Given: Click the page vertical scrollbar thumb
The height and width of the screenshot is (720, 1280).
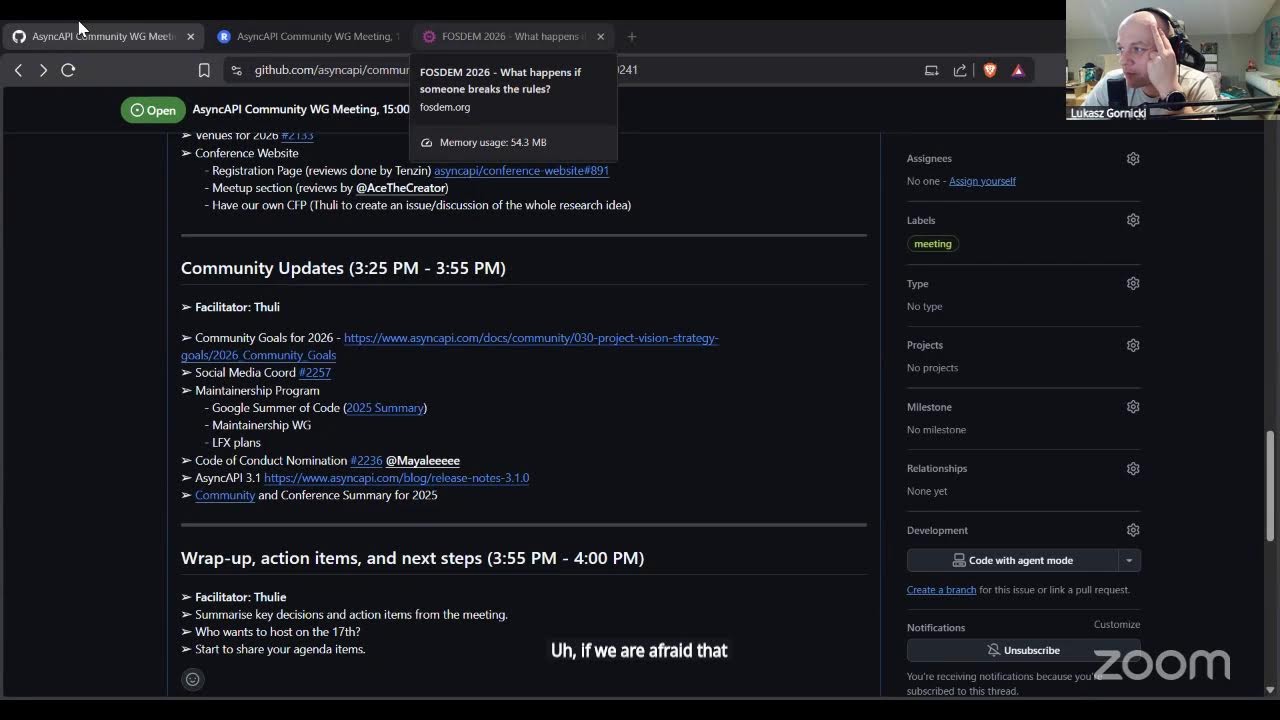Looking at the screenshot, I should point(1270,485).
